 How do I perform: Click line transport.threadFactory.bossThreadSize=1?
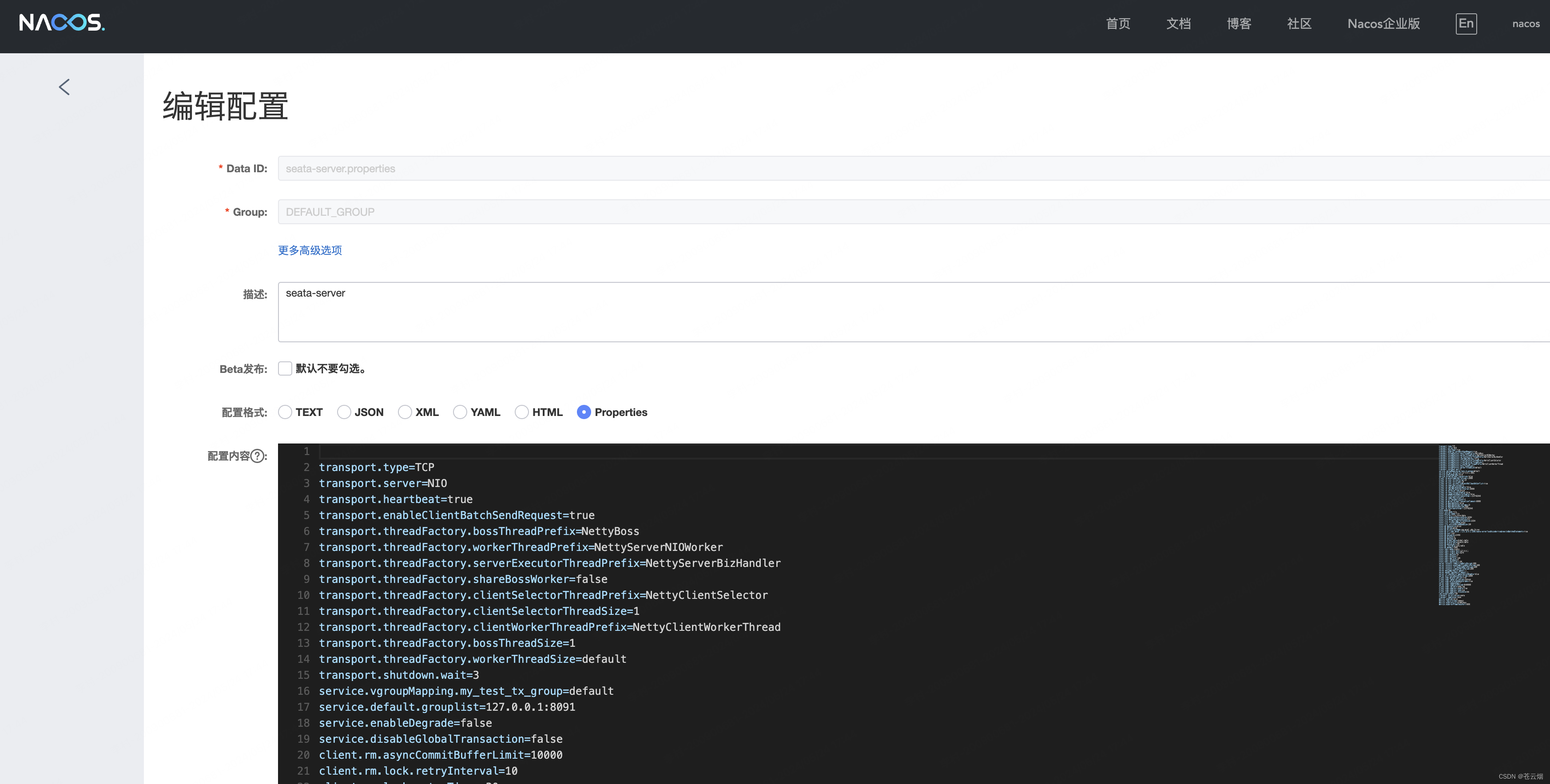[447, 643]
